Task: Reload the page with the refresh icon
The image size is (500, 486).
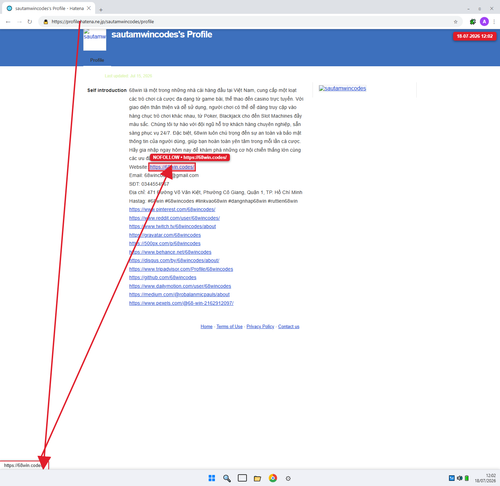Action: [x=30, y=22]
